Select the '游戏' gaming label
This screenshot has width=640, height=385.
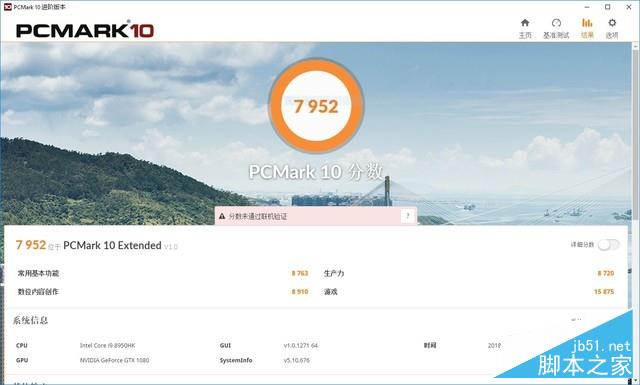pyautogui.click(x=331, y=292)
